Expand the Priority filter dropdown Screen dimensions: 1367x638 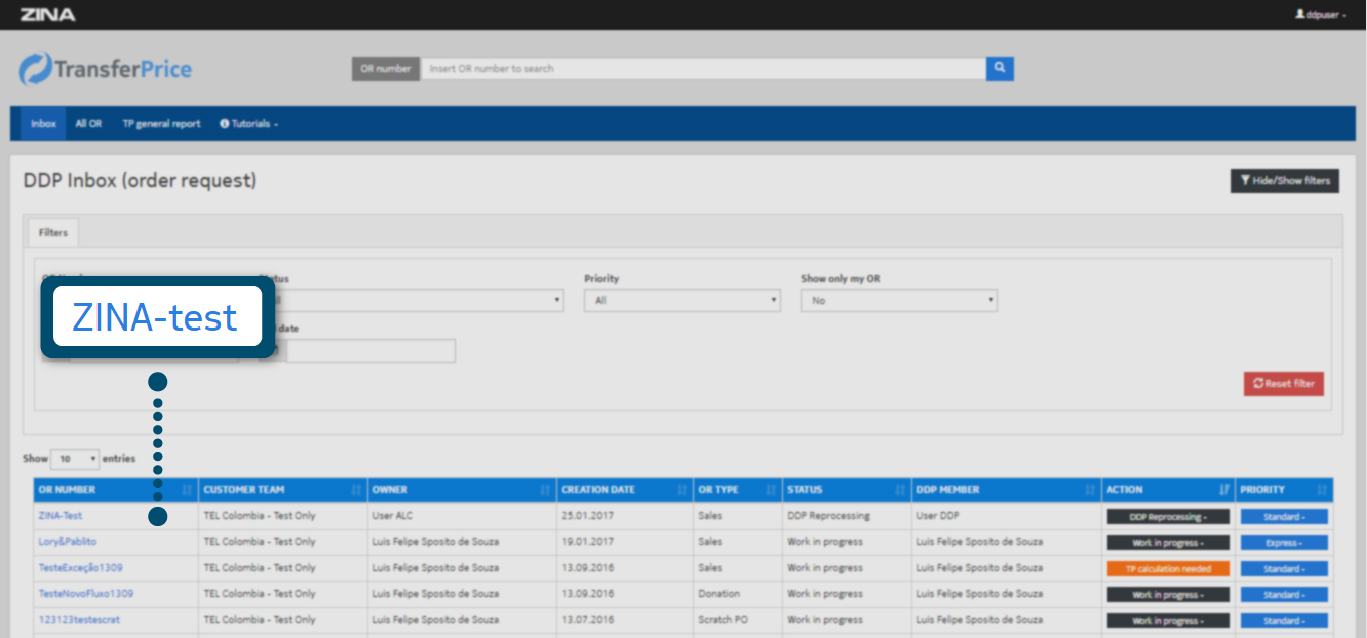[682, 300]
